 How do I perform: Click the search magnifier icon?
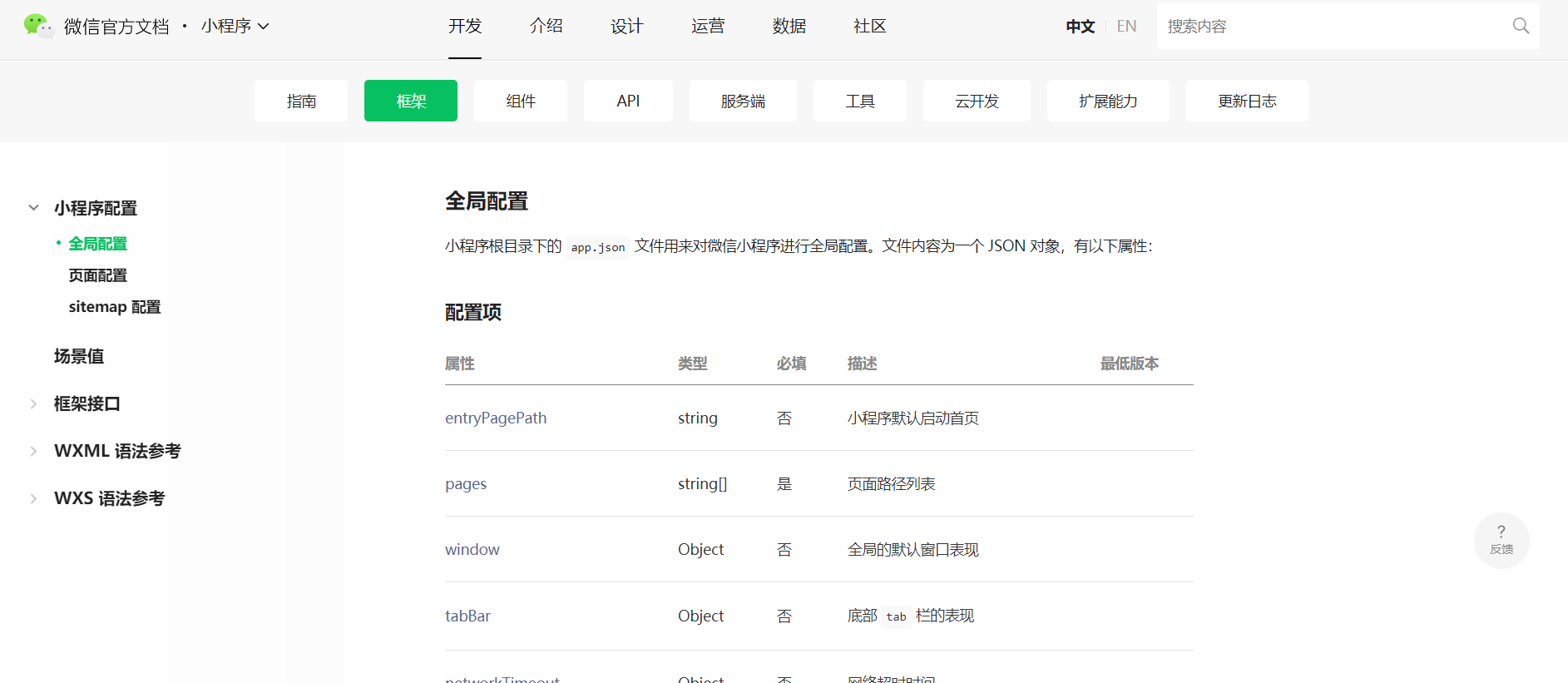(1521, 26)
